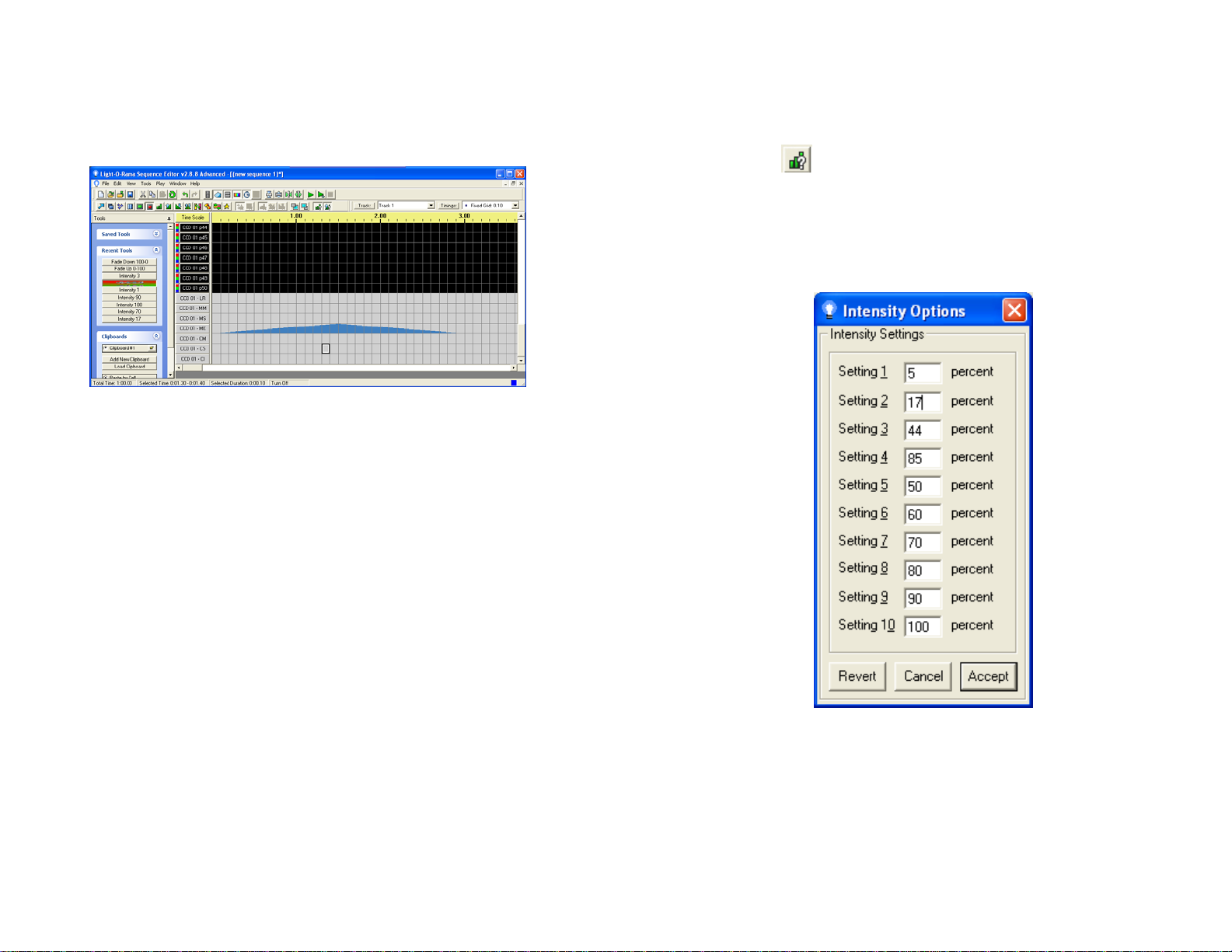Screen dimensions: 1232x952
Task: Click the pin icon on the Tools panel
Action: (x=169, y=218)
